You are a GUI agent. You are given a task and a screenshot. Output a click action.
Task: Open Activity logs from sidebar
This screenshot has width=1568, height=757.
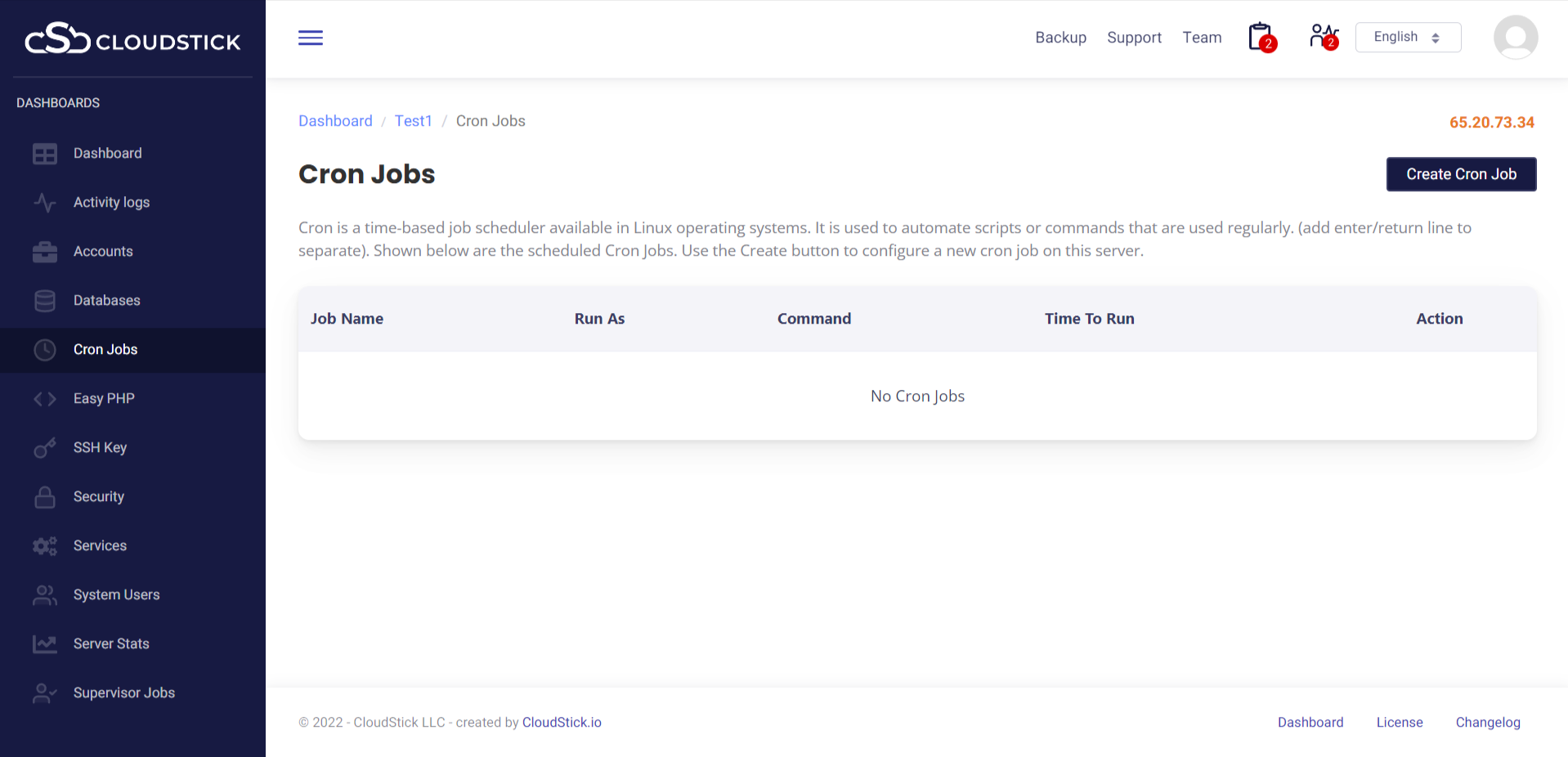click(x=111, y=203)
